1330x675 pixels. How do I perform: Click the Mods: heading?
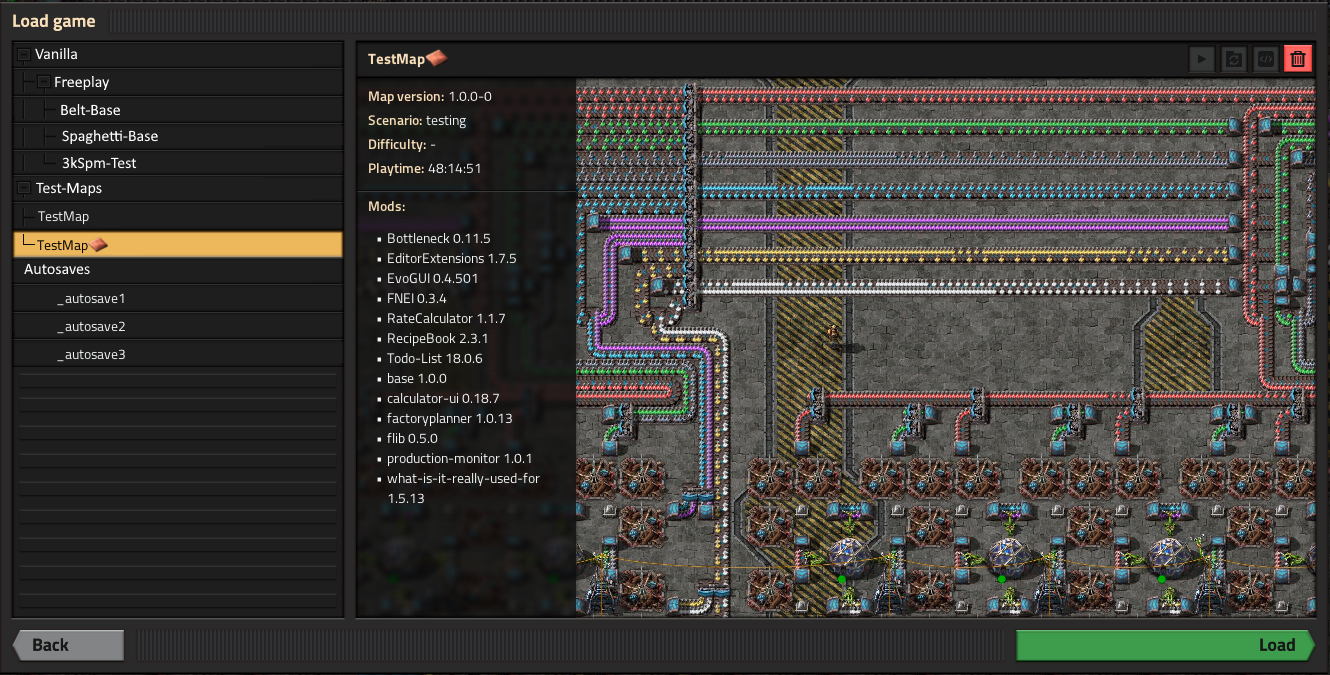387,206
